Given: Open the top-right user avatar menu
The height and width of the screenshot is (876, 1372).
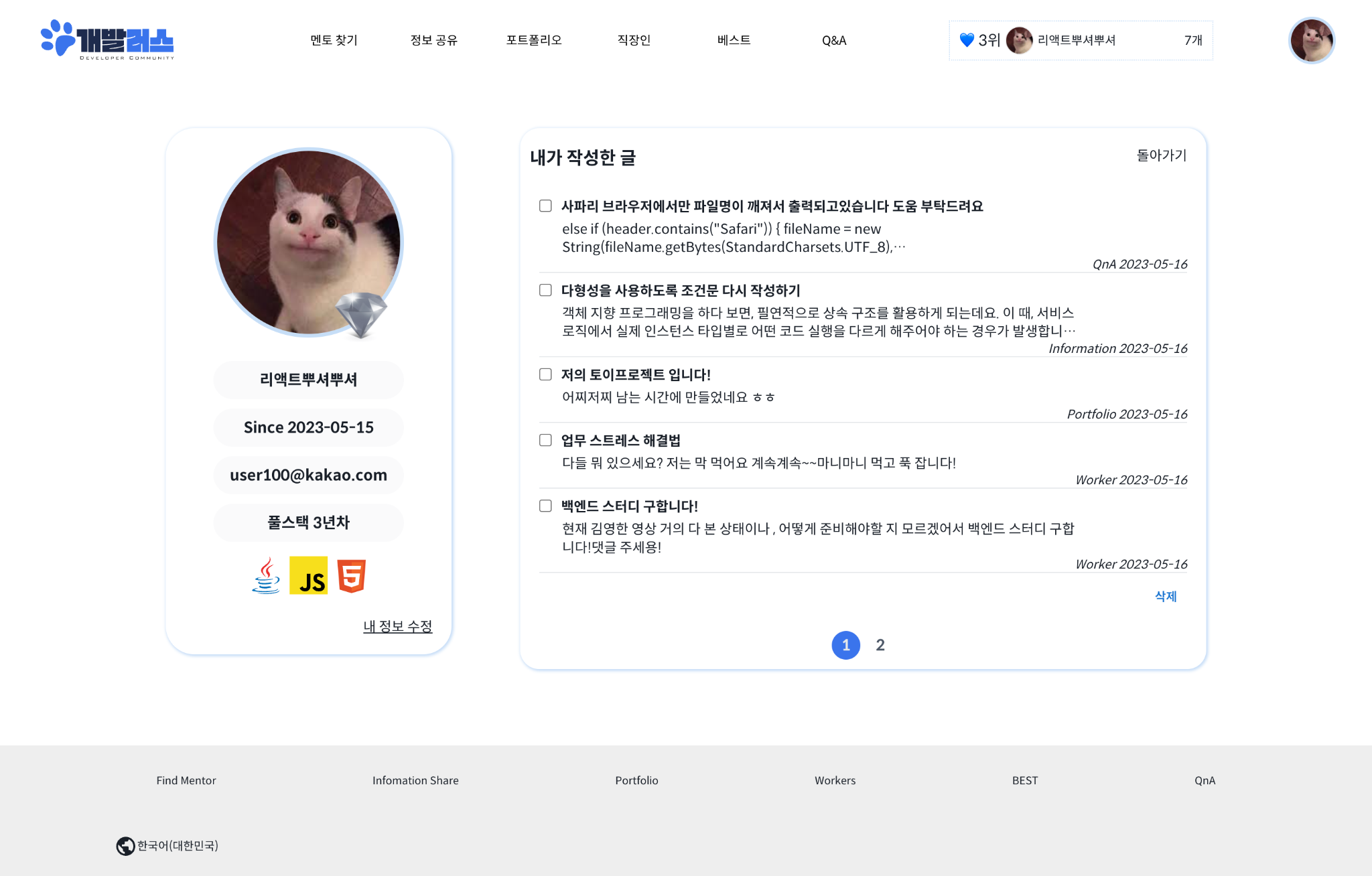Looking at the screenshot, I should [1311, 41].
